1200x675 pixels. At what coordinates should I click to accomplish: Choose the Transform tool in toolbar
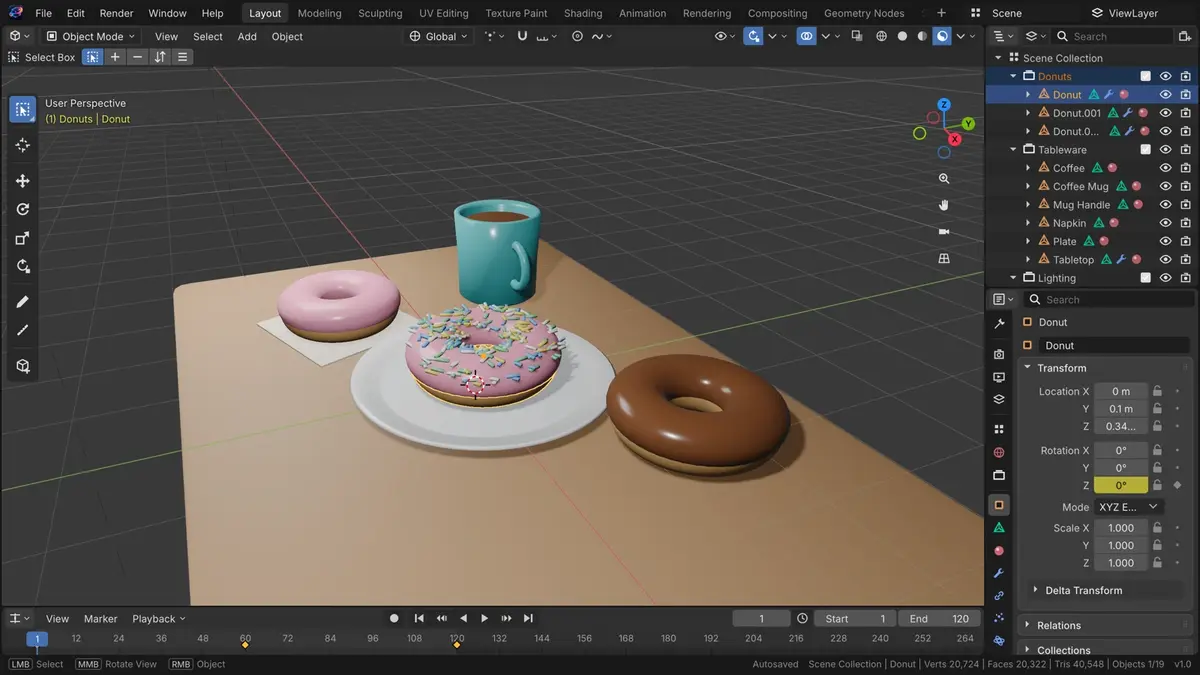click(x=23, y=266)
